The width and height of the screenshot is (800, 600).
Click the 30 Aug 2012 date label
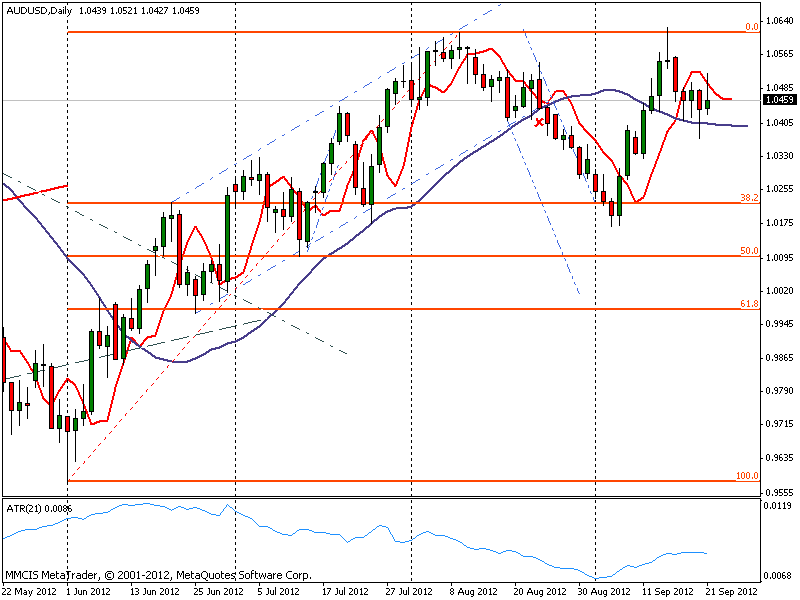(604, 592)
